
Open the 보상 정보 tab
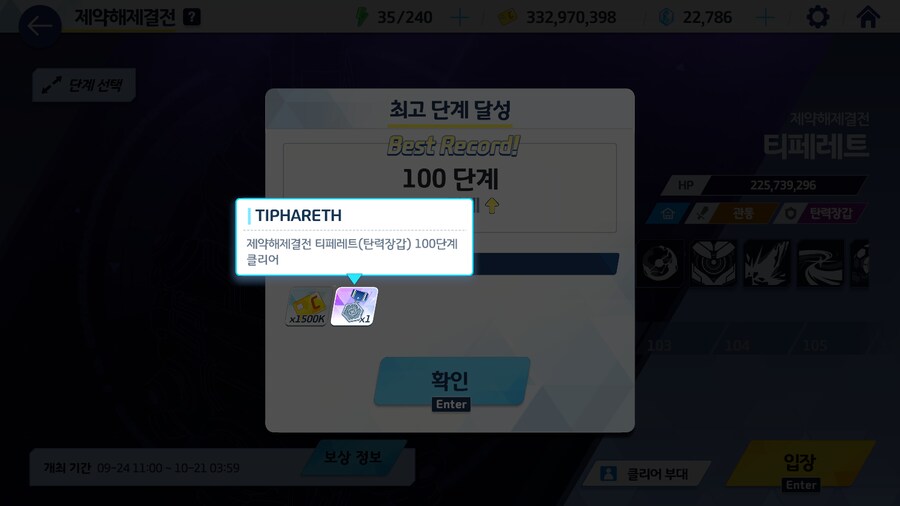click(352, 457)
